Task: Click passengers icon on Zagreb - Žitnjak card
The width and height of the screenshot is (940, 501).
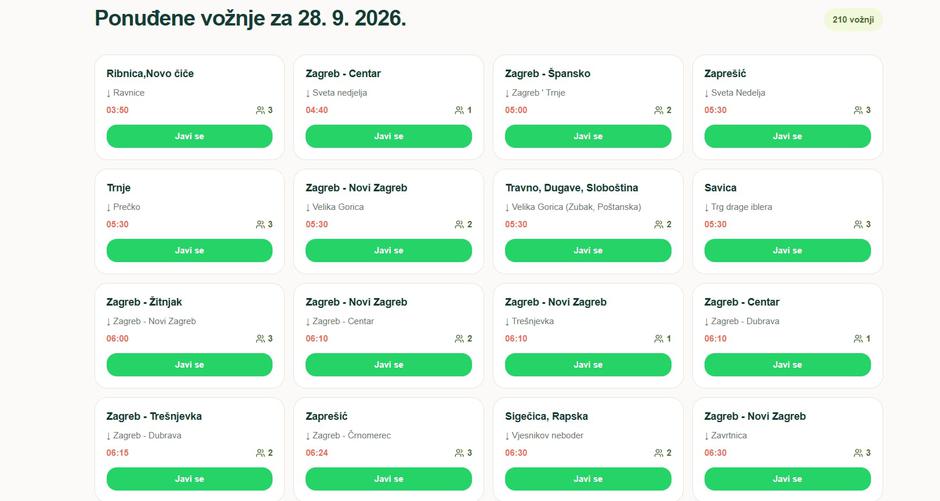Action: click(x=260, y=339)
